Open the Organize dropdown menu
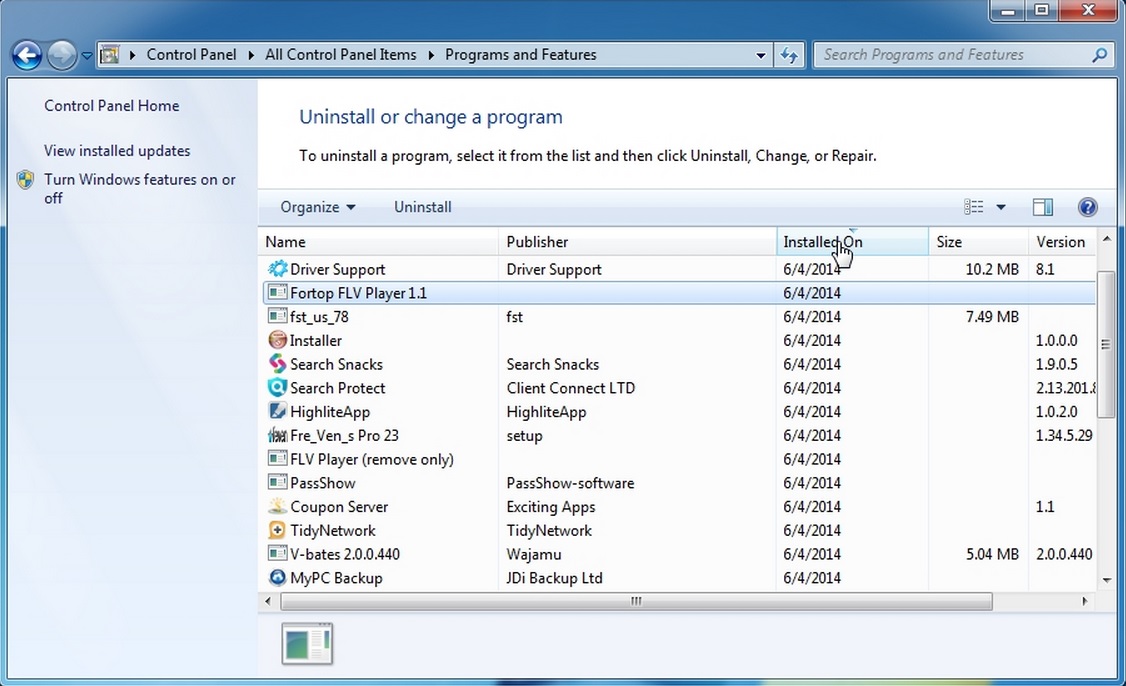1126x686 pixels. pos(317,207)
